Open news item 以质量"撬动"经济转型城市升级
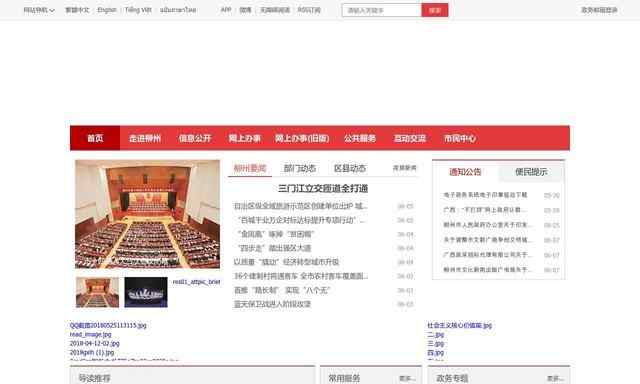This screenshot has height=384, width=640. click(x=286, y=262)
